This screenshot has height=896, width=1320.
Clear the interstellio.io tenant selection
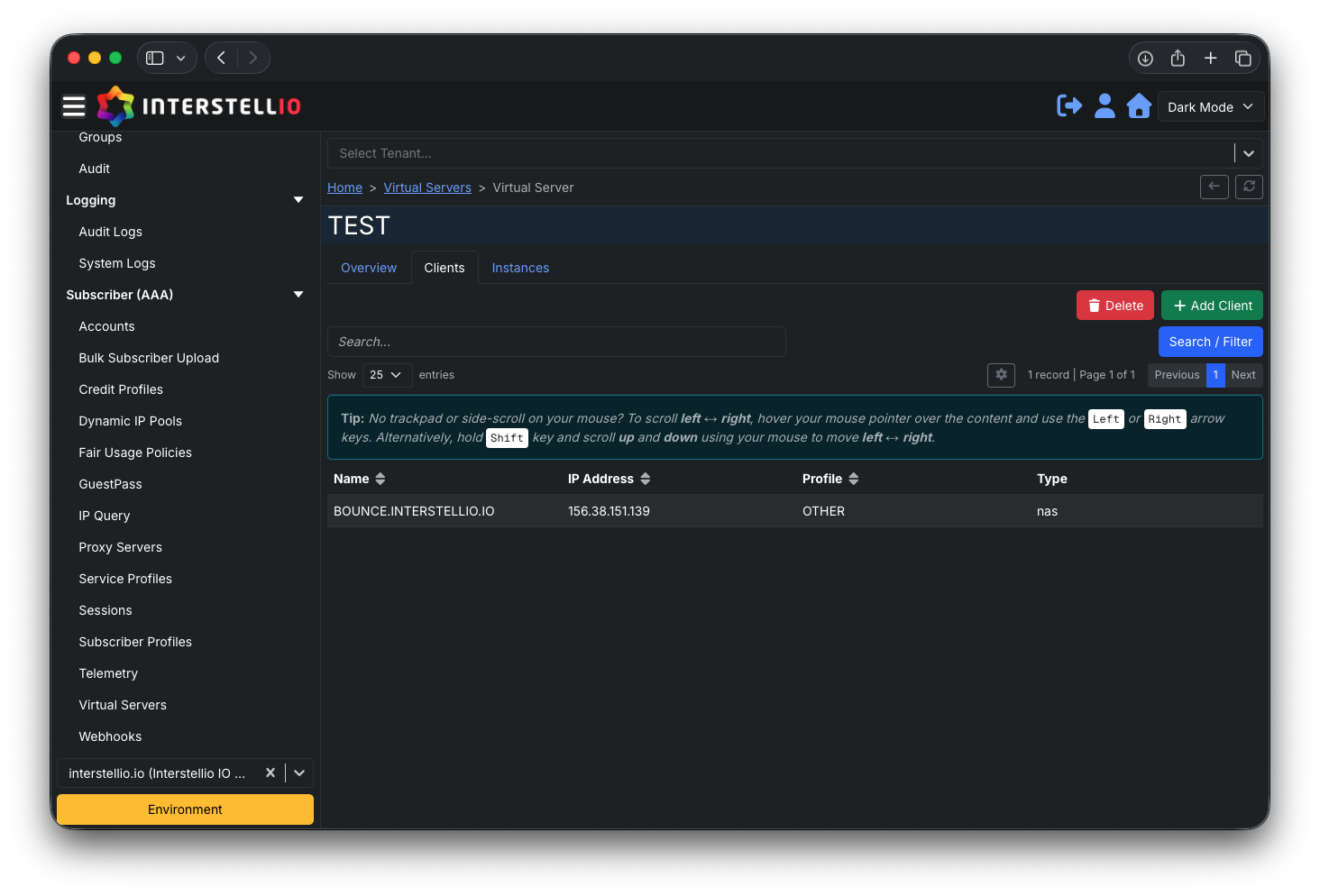coord(270,773)
